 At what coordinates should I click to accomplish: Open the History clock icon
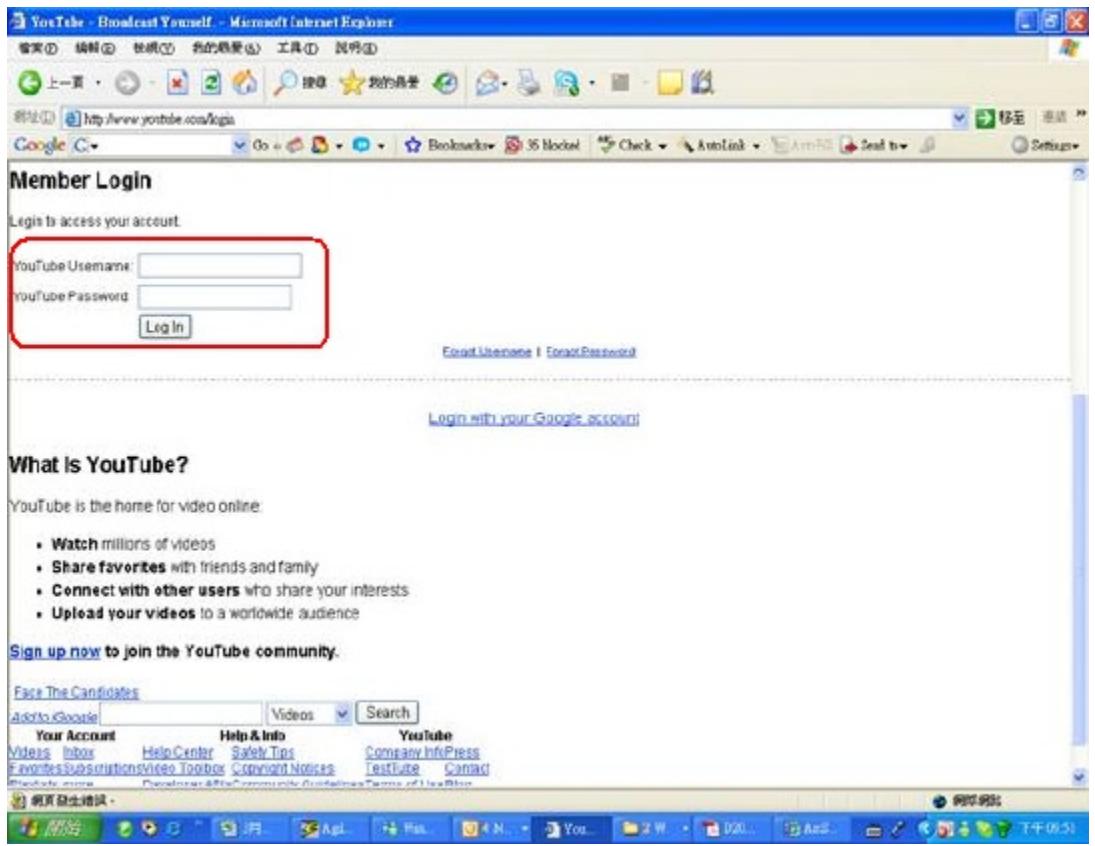pyautogui.click(x=445, y=83)
